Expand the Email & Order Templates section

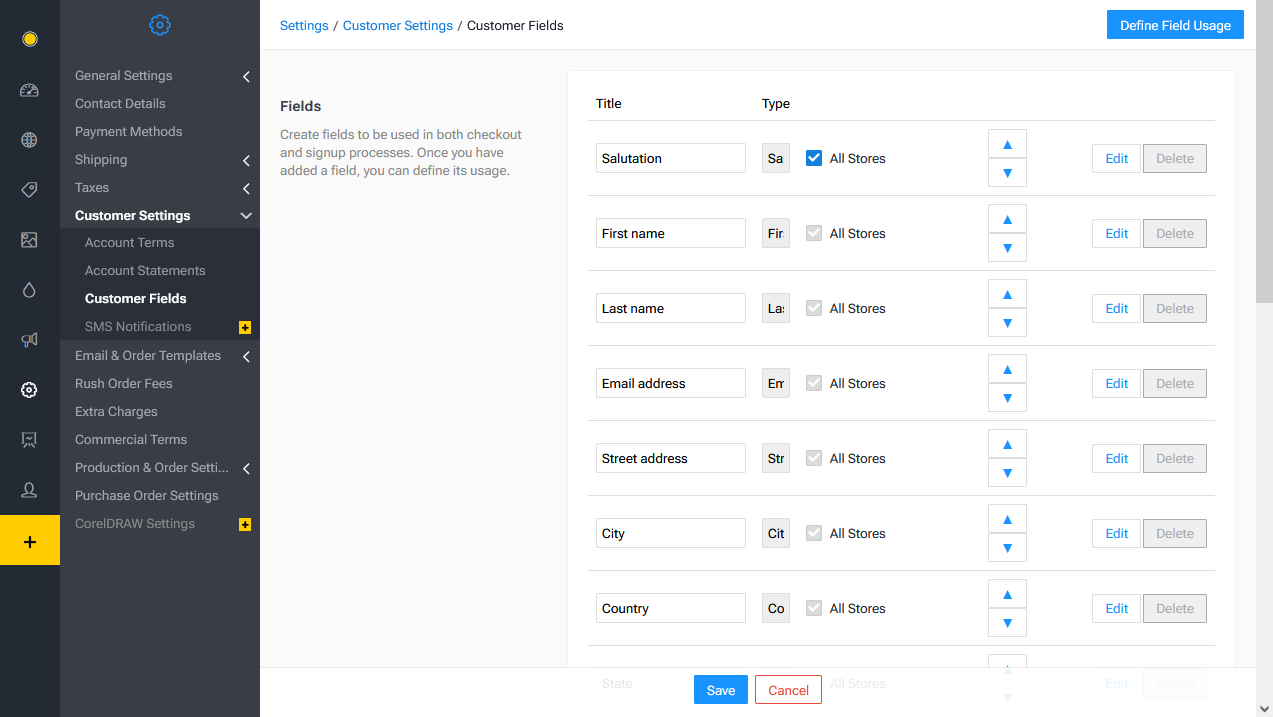coord(246,355)
